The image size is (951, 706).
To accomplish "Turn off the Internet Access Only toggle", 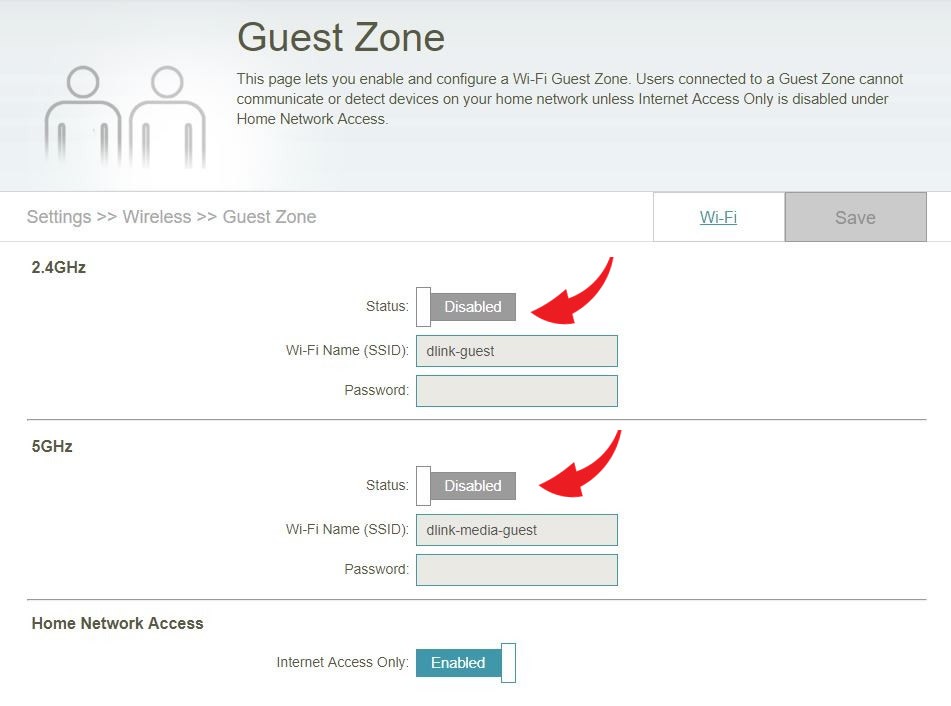I will click(x=466, y=663).
